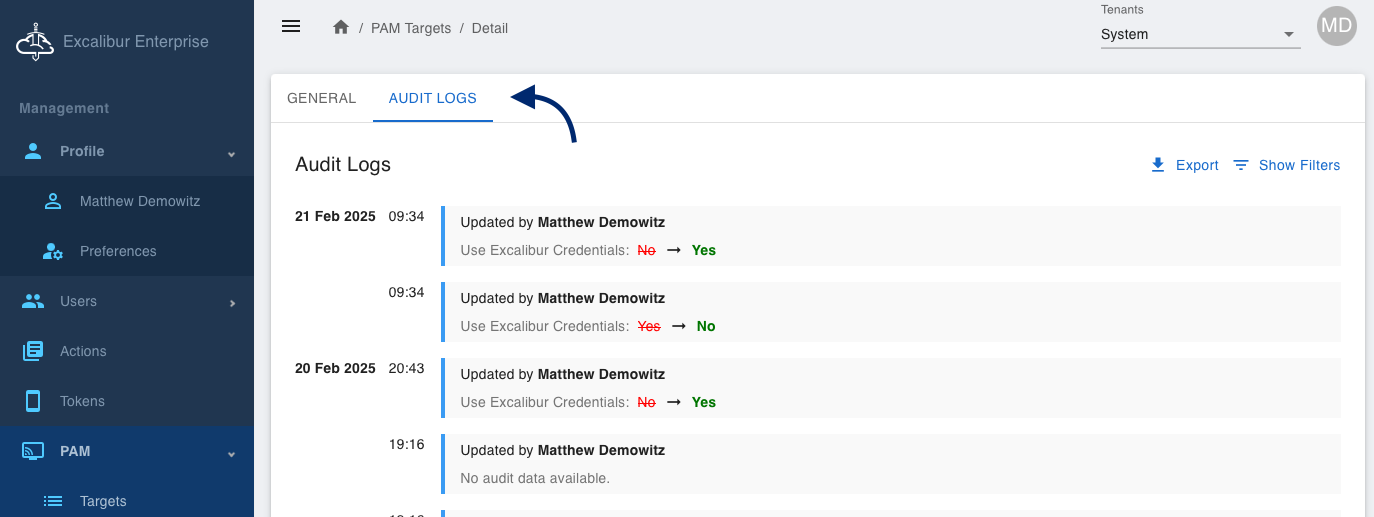This screenshot has height=517, width=1374.
Task: Collapse the Profile section
Action: click(231, 152)
